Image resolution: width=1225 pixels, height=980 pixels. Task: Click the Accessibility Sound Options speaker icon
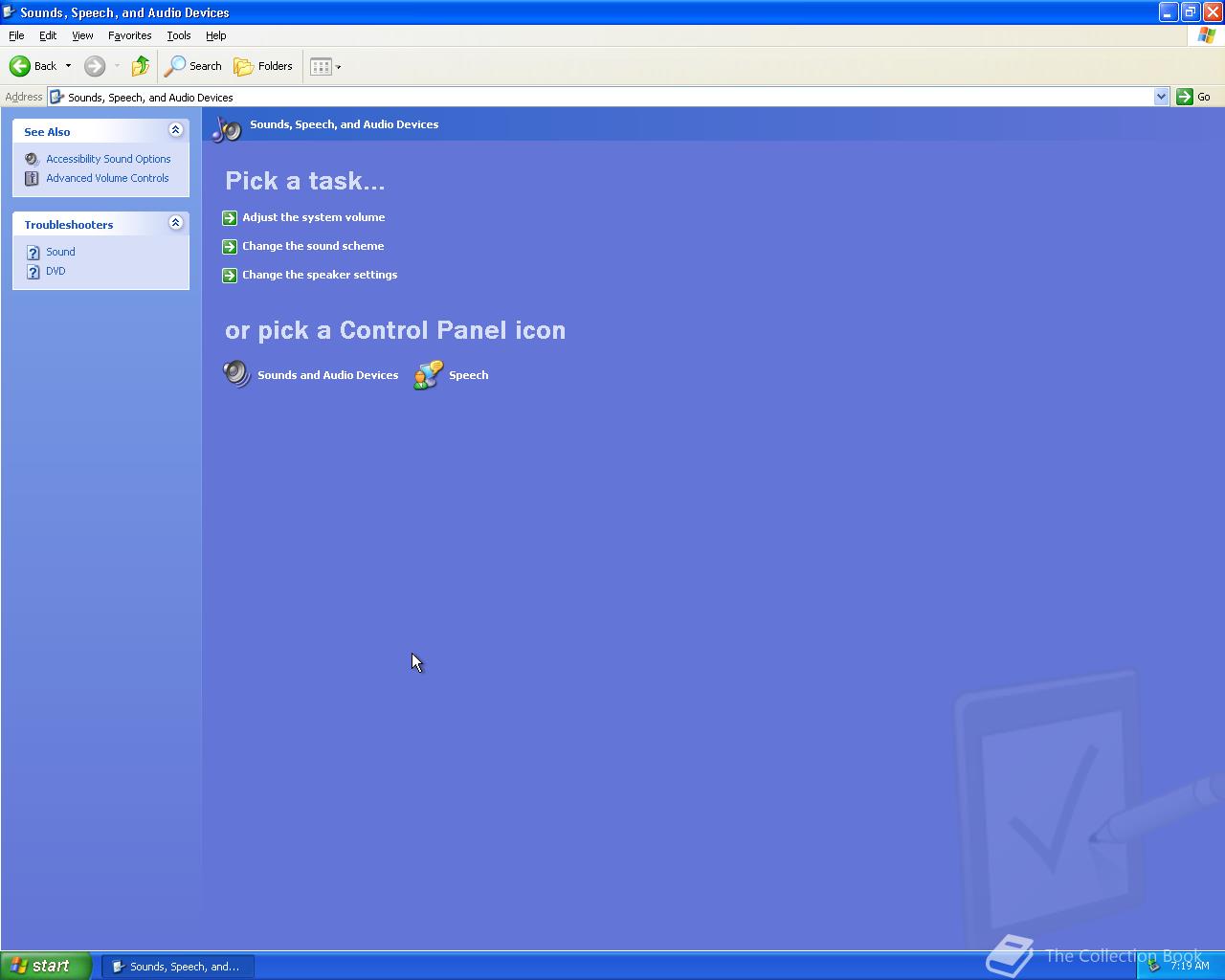click(32, 159)
